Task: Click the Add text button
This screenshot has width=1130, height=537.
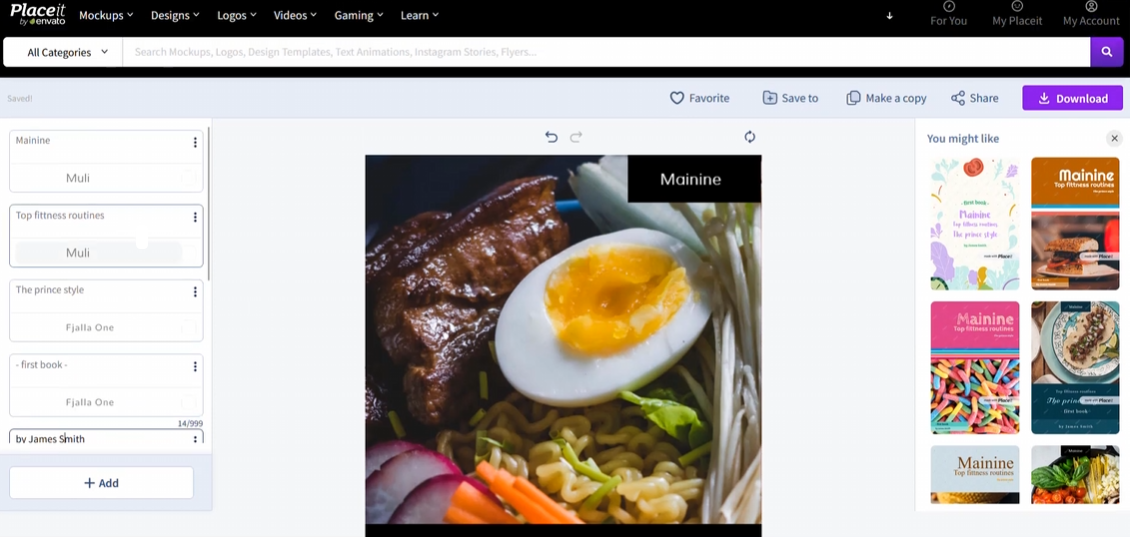Action: coord(102,483)
